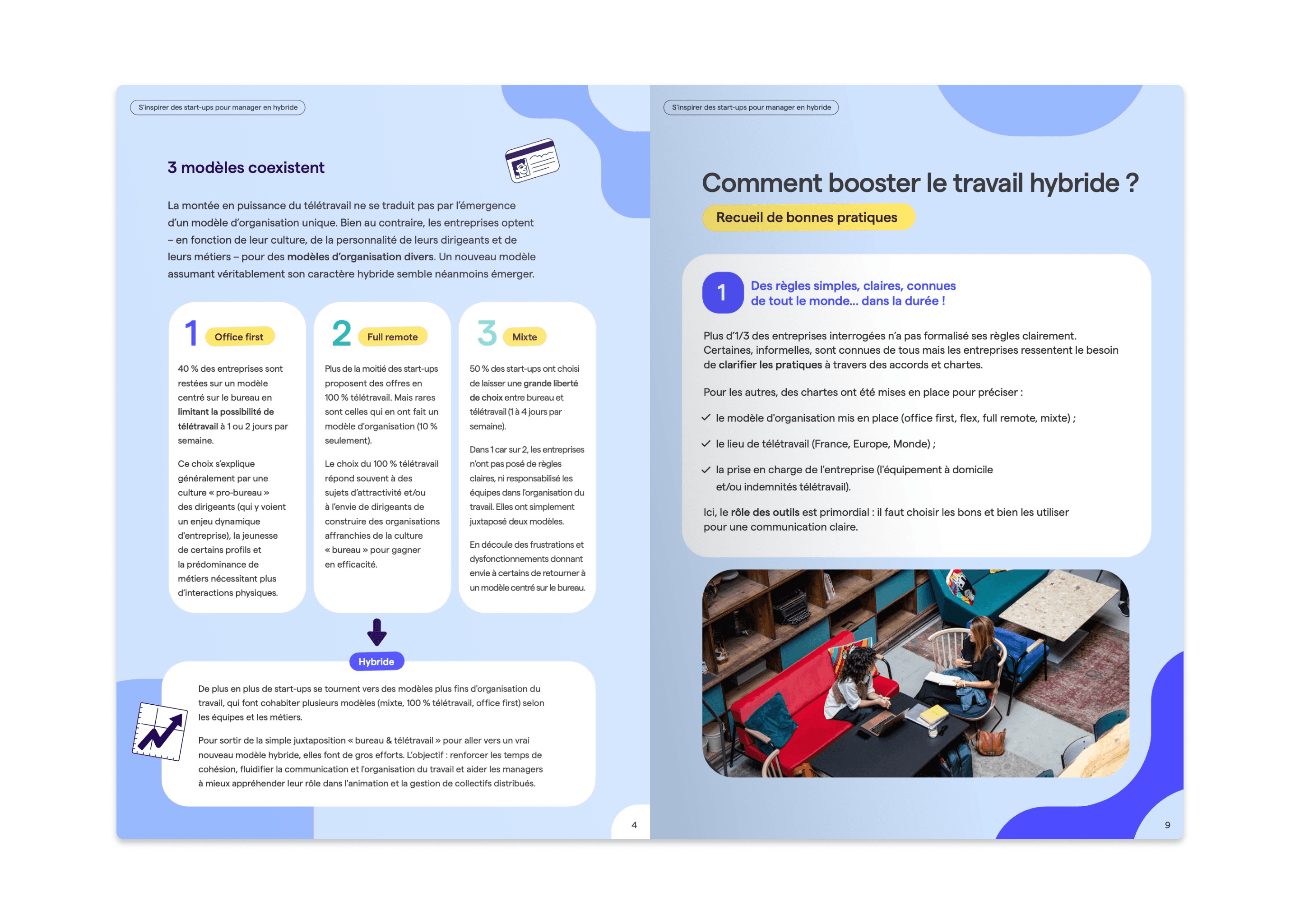Click the left page header breadcrumb pill
Image resolution: width=1300 pixels, height=924 pixels.
[x=218, y=107]
